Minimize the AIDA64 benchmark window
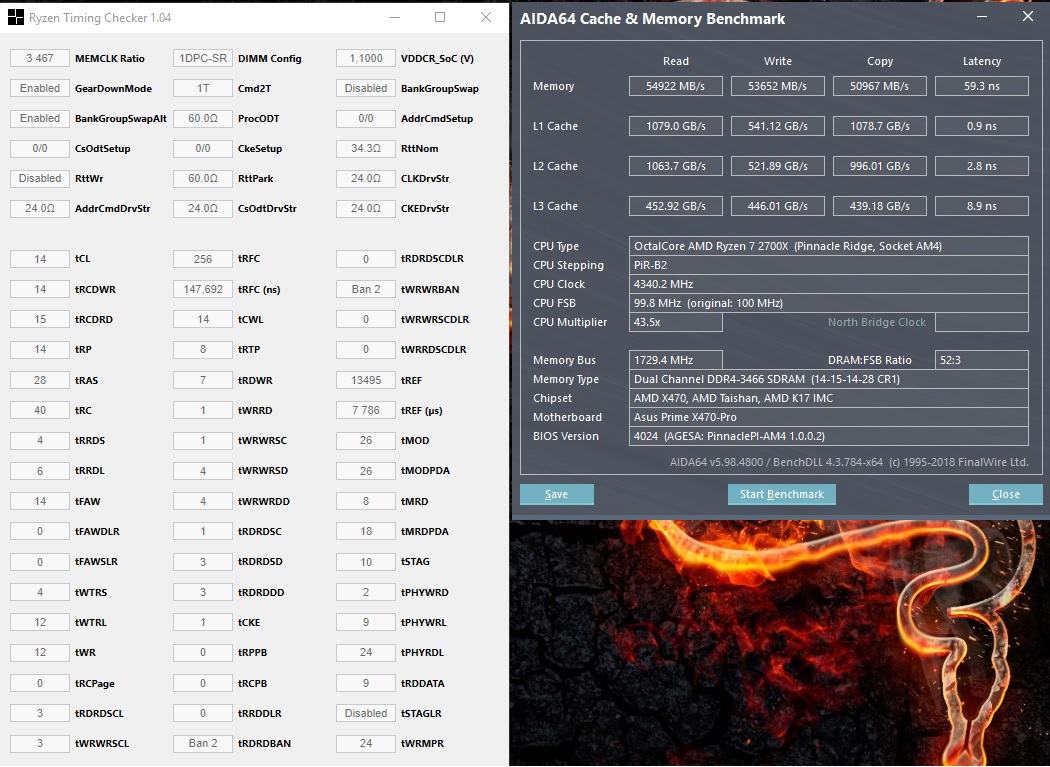This screenshot has width=1050, height=767. pos(982,17)
